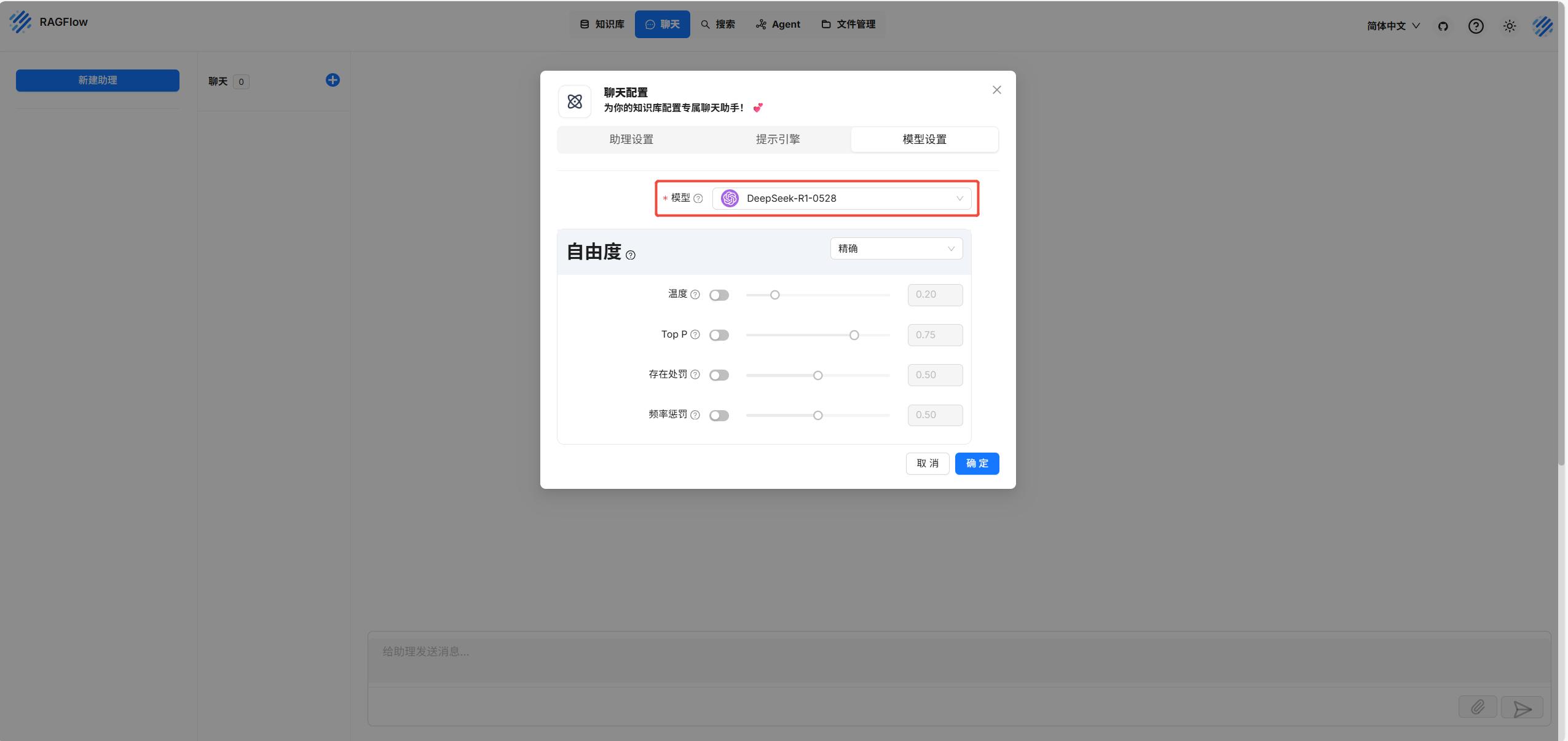
Task: Click help icon next to 自由度
Action: 630,255
